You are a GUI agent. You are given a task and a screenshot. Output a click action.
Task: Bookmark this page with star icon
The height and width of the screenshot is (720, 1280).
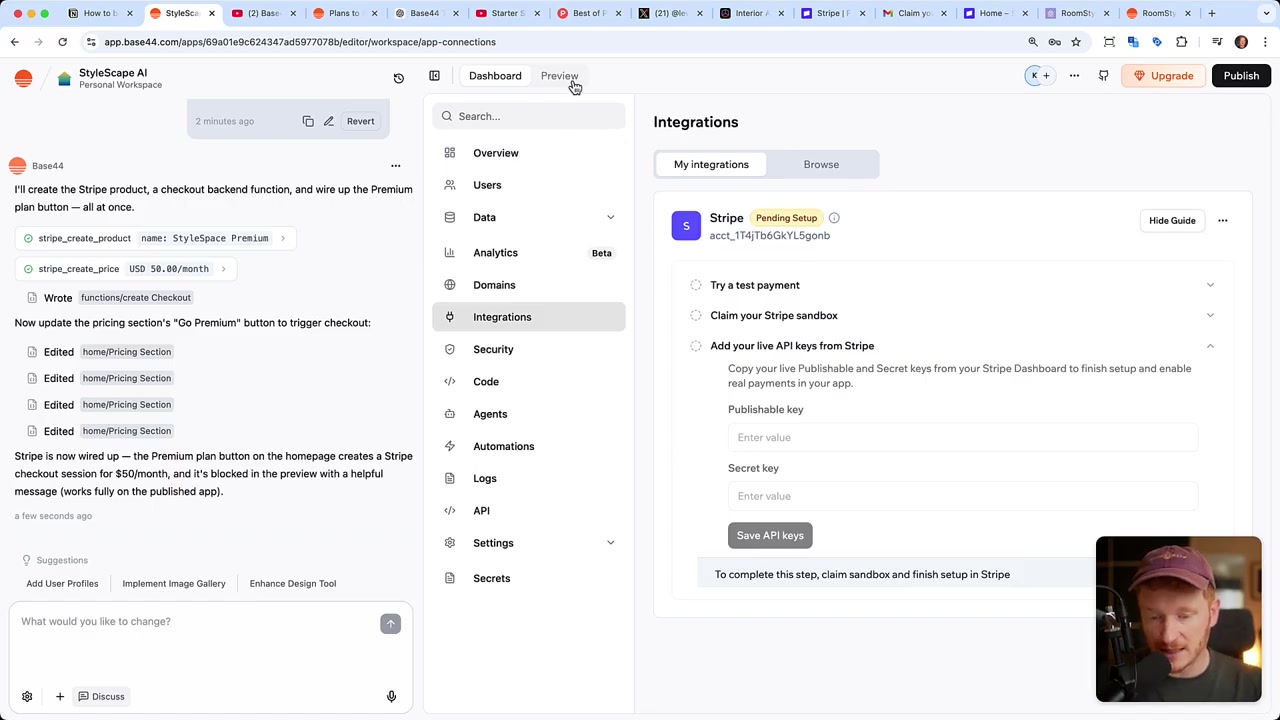click(1076, 42)
